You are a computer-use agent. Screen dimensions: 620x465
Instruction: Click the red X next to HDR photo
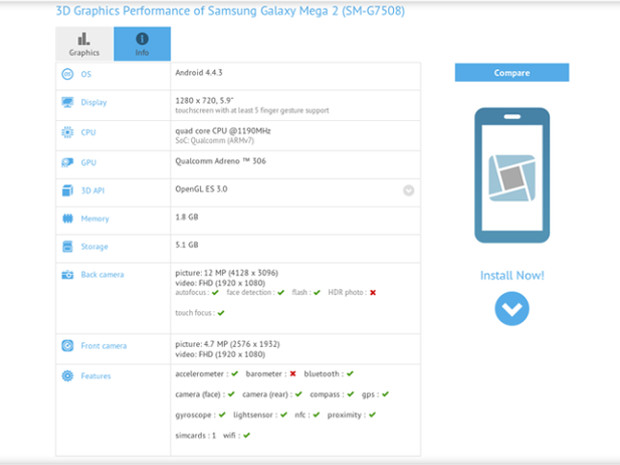click(373, 293)
